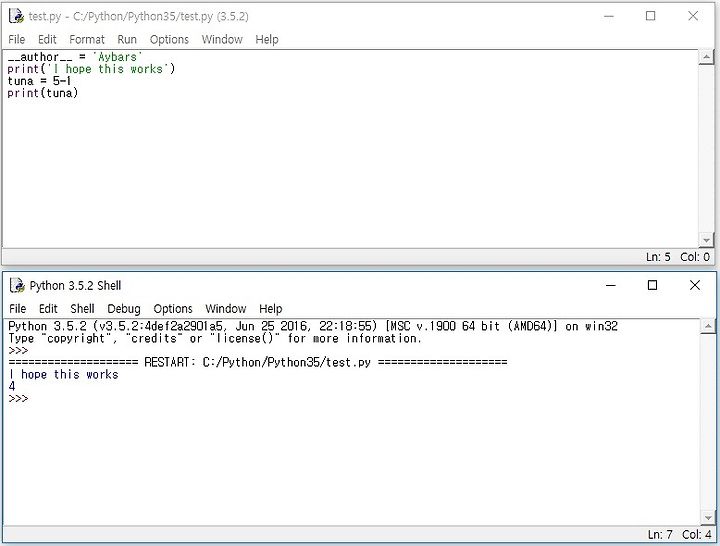This screenshot has height=546, width=720.
Task: Close the Python 3.5.2 Shell window
Action: (695, 285)
